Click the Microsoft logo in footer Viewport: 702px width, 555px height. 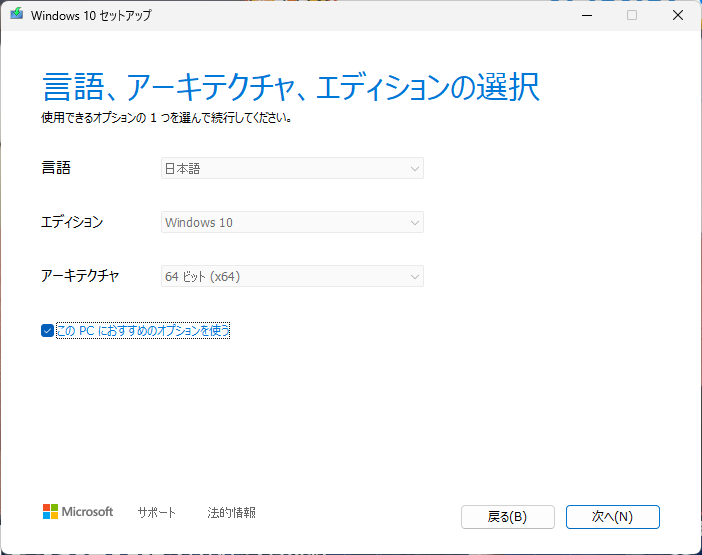coord(78,512)
